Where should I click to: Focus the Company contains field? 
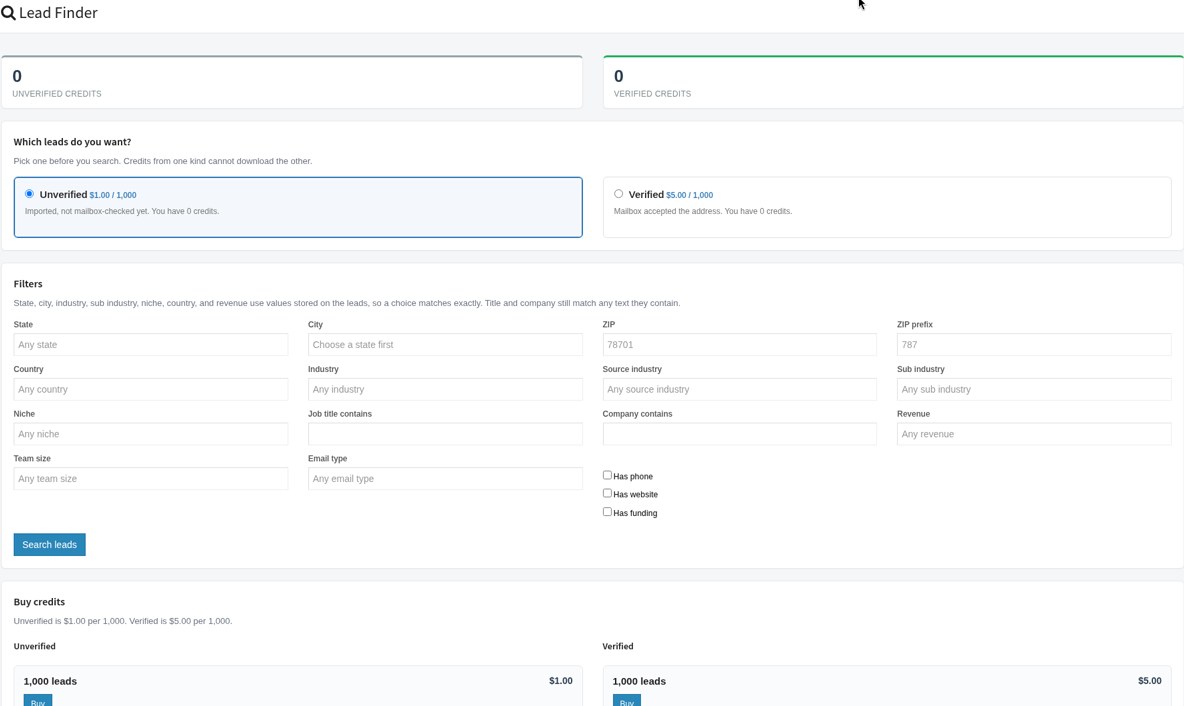[739, 433]
